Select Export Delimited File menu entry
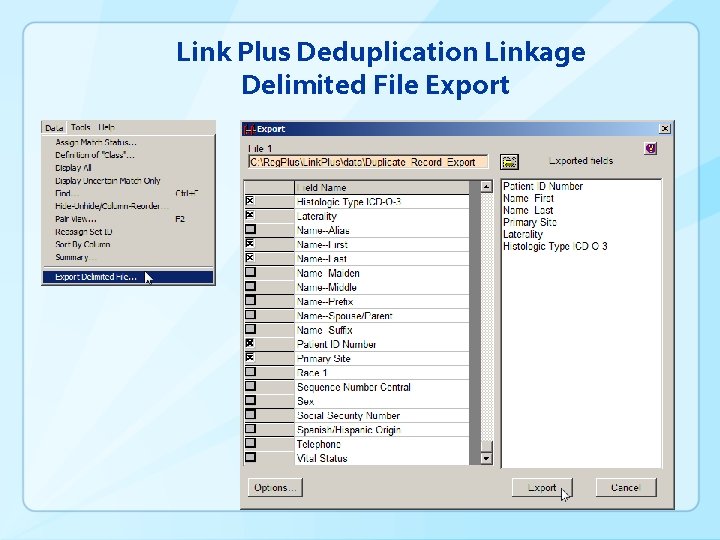Image resolution: width=720 pixels, height=540 pixels. click(128, 277)
